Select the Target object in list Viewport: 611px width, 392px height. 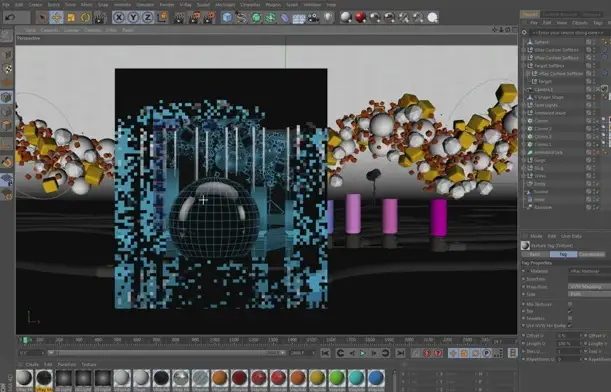[x=545, y=81]
